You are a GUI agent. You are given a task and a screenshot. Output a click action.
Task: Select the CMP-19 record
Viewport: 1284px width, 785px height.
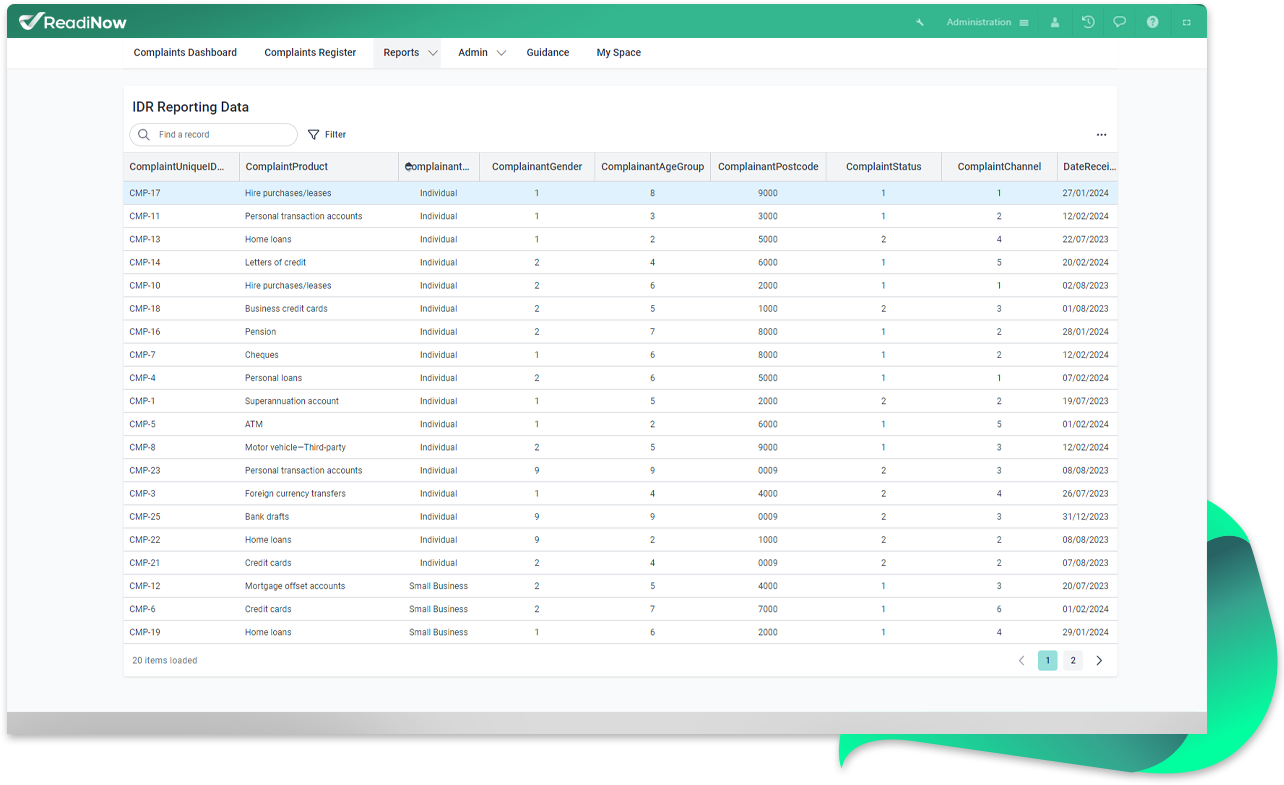click(620, 632)
